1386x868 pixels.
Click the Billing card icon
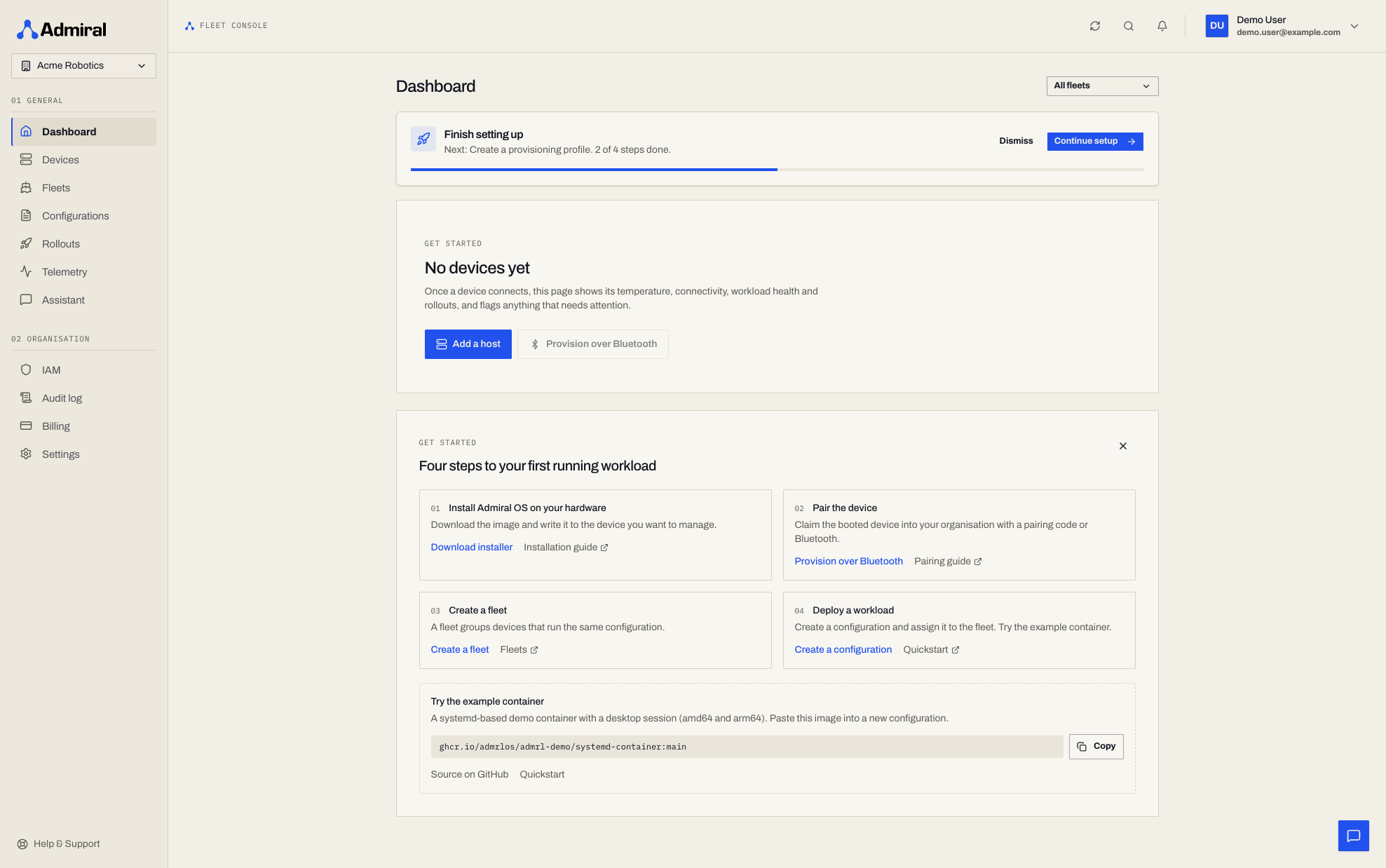click(x=26, y=426)
